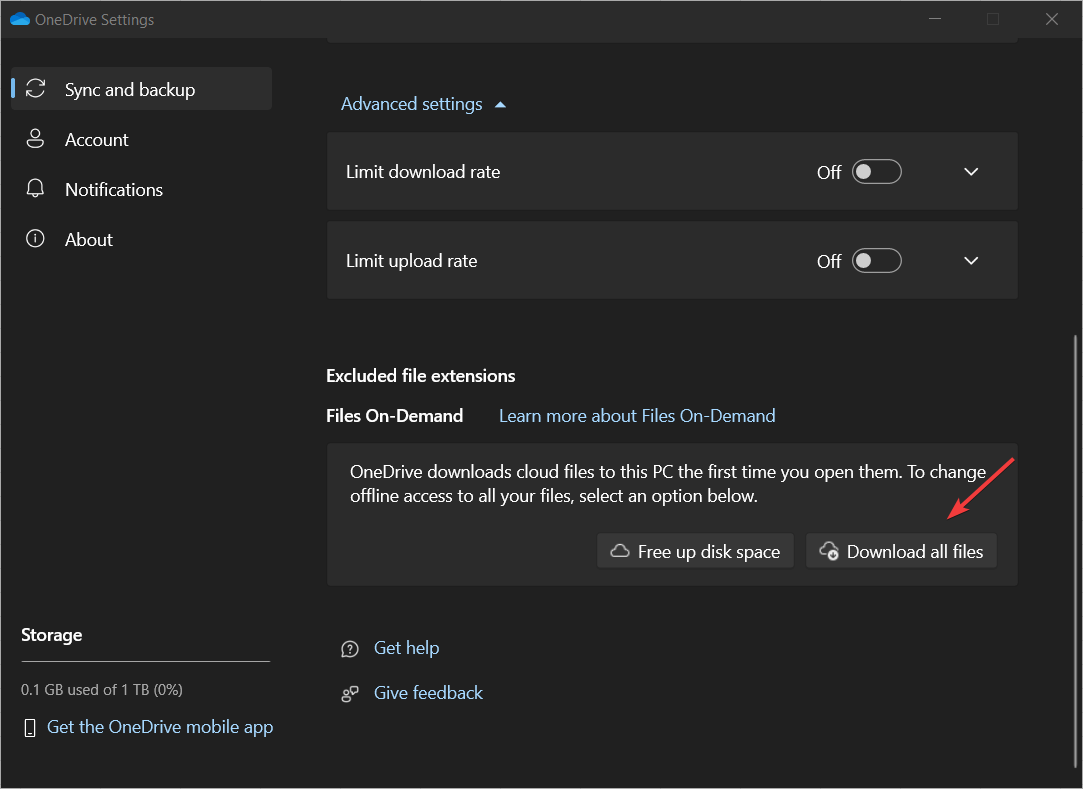Expand the Limit download rate chevron

pyautogui.click(x=970, y=172)
